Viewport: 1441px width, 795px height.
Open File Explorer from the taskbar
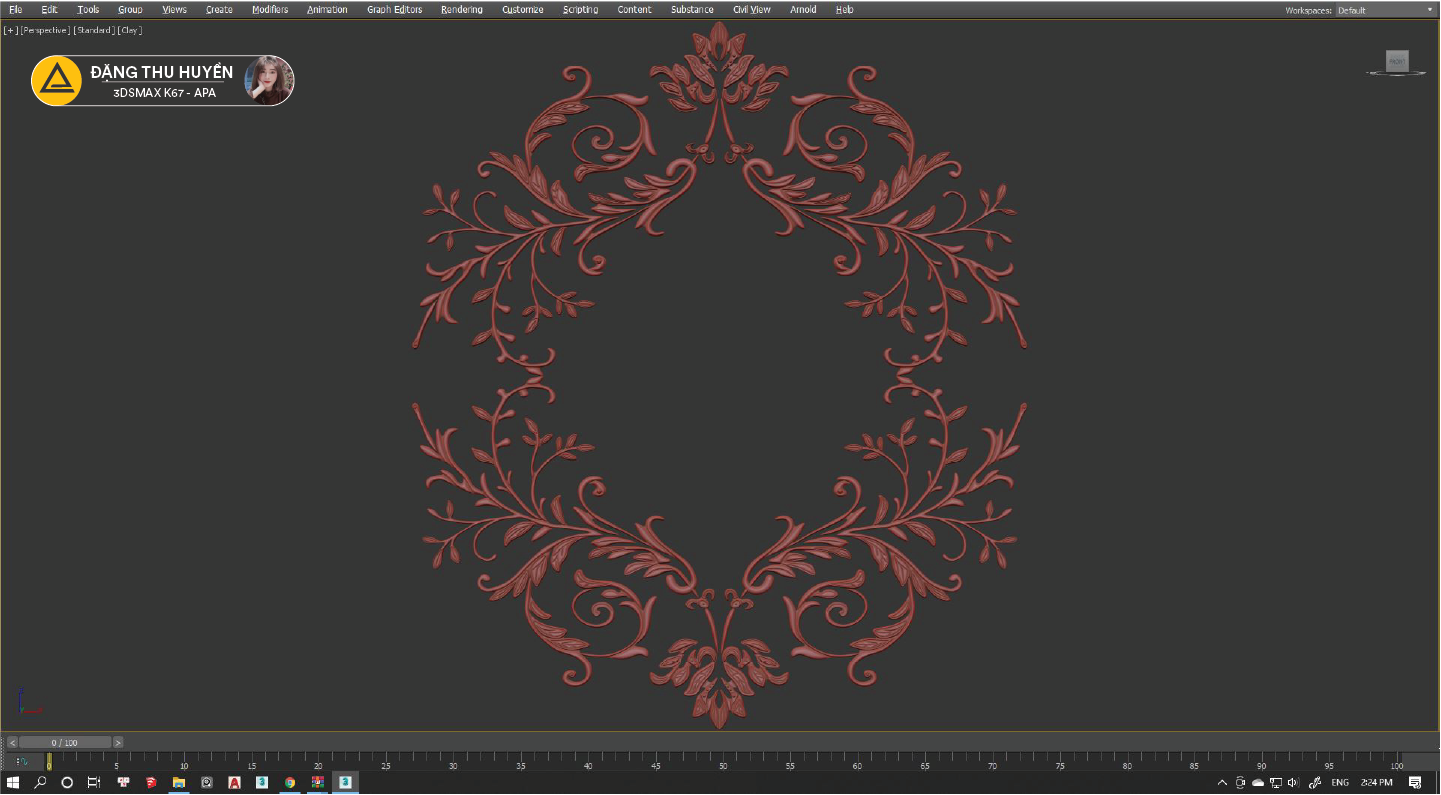tap(179, 782)
